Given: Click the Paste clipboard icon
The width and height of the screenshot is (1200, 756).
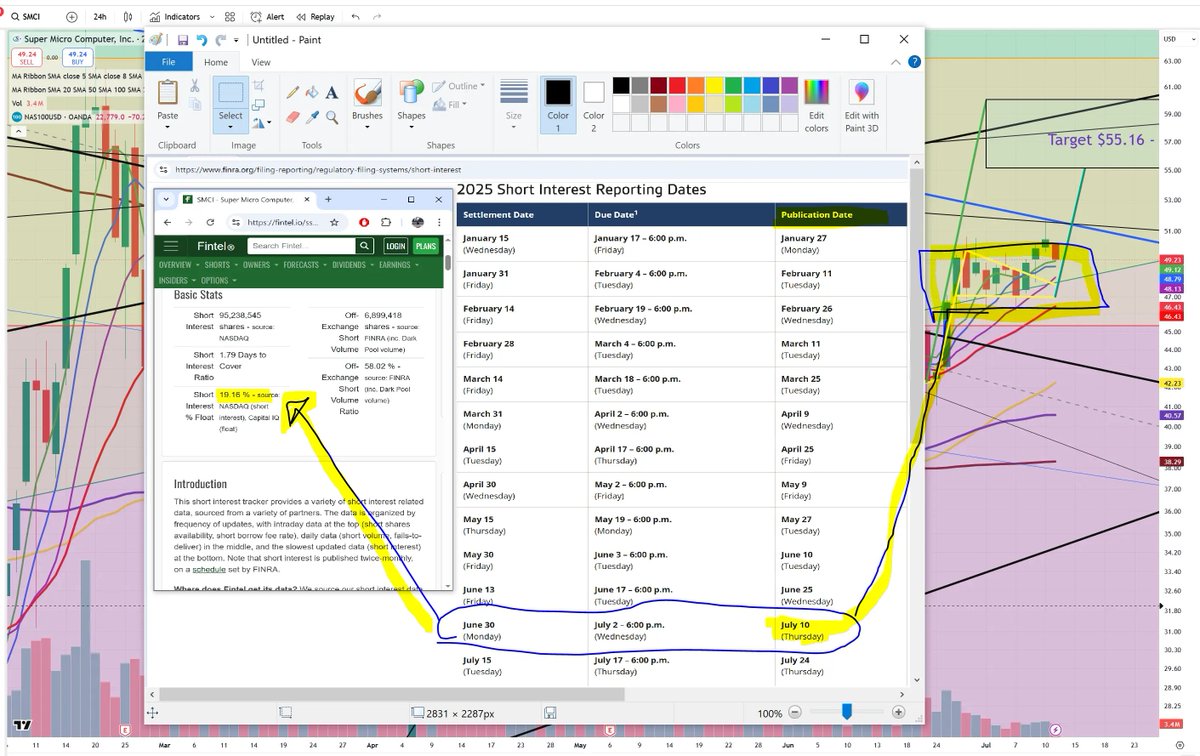Looking at the screenshot, I should [x=168, y=93].
